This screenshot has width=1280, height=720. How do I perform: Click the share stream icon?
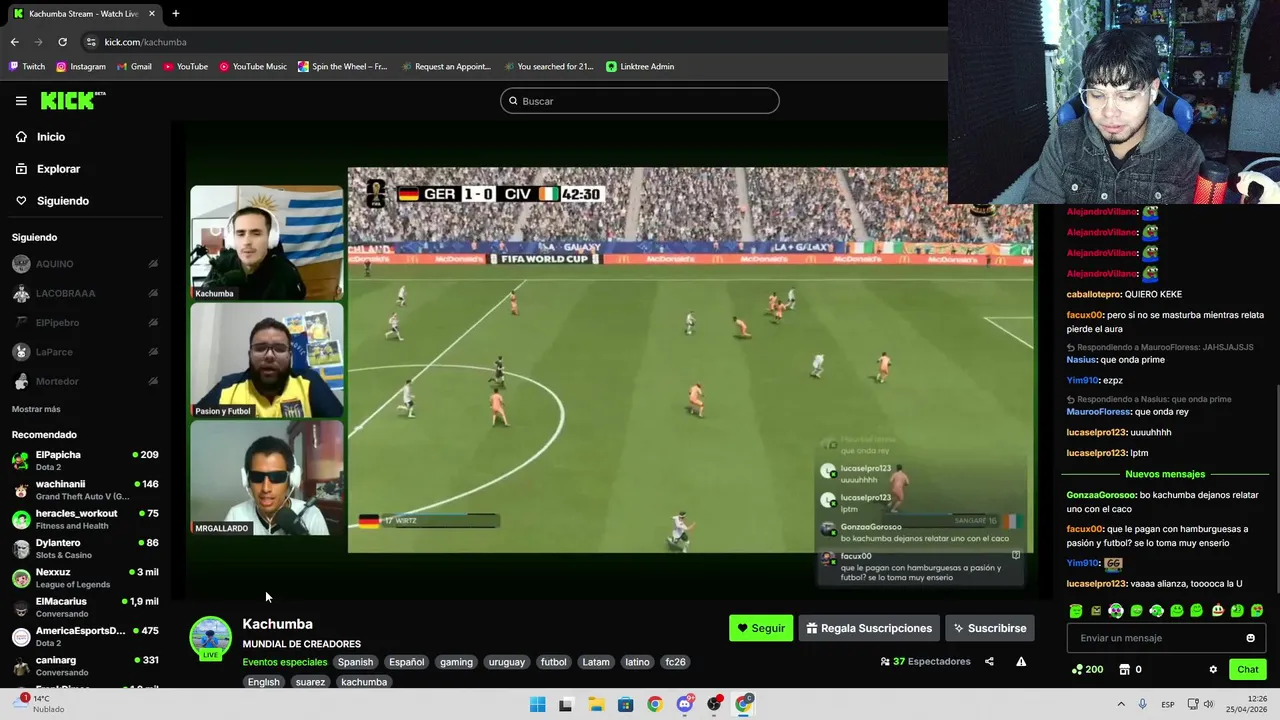989,661
